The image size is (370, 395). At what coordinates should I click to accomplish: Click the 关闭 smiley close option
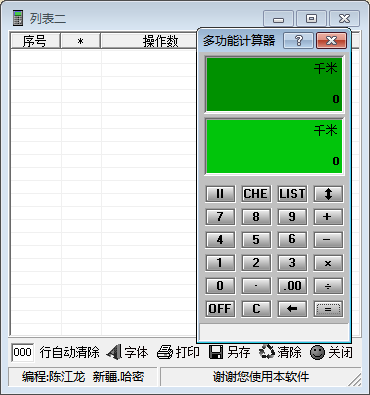click(331, 352)
